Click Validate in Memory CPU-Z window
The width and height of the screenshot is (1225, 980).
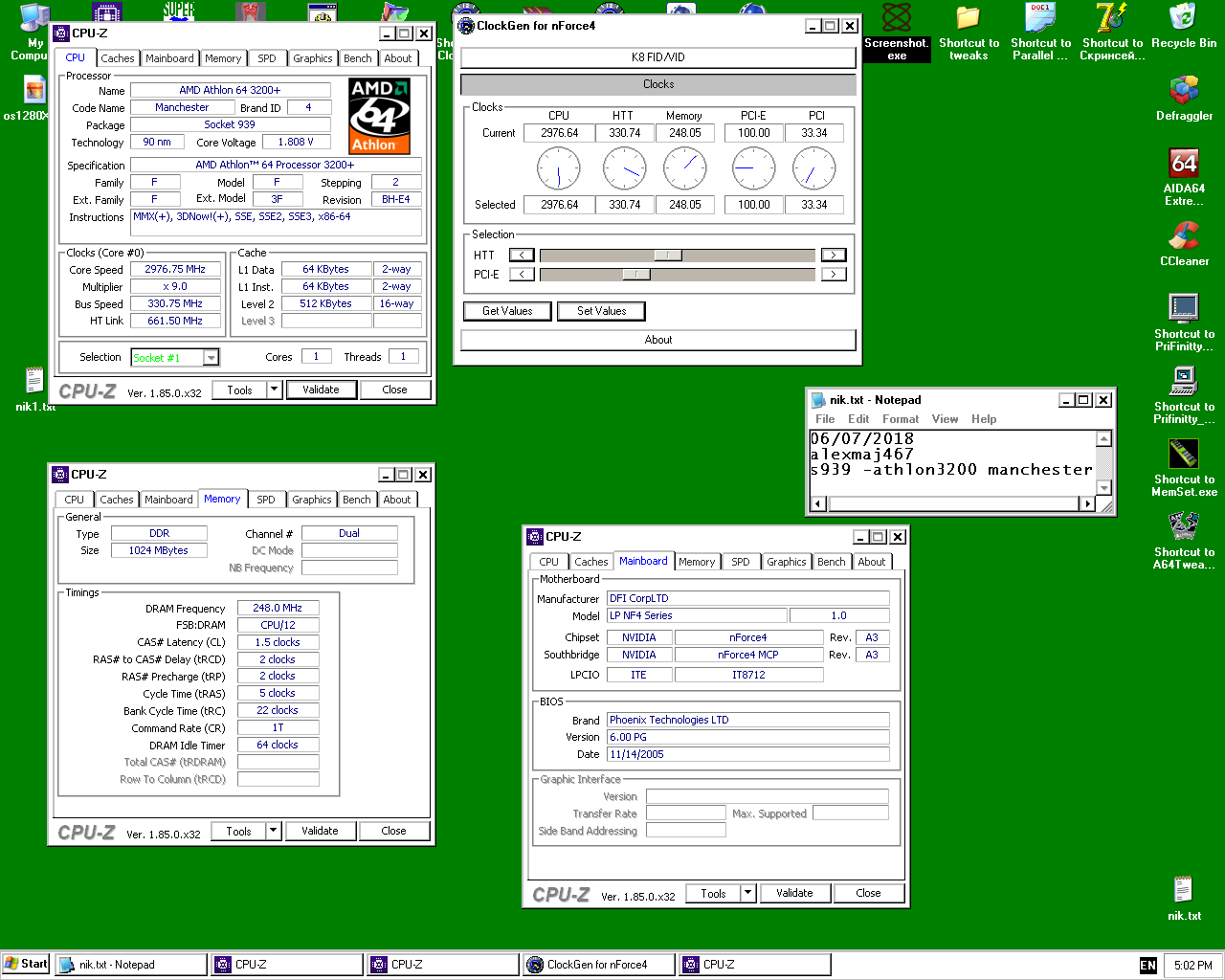(321, 831)
